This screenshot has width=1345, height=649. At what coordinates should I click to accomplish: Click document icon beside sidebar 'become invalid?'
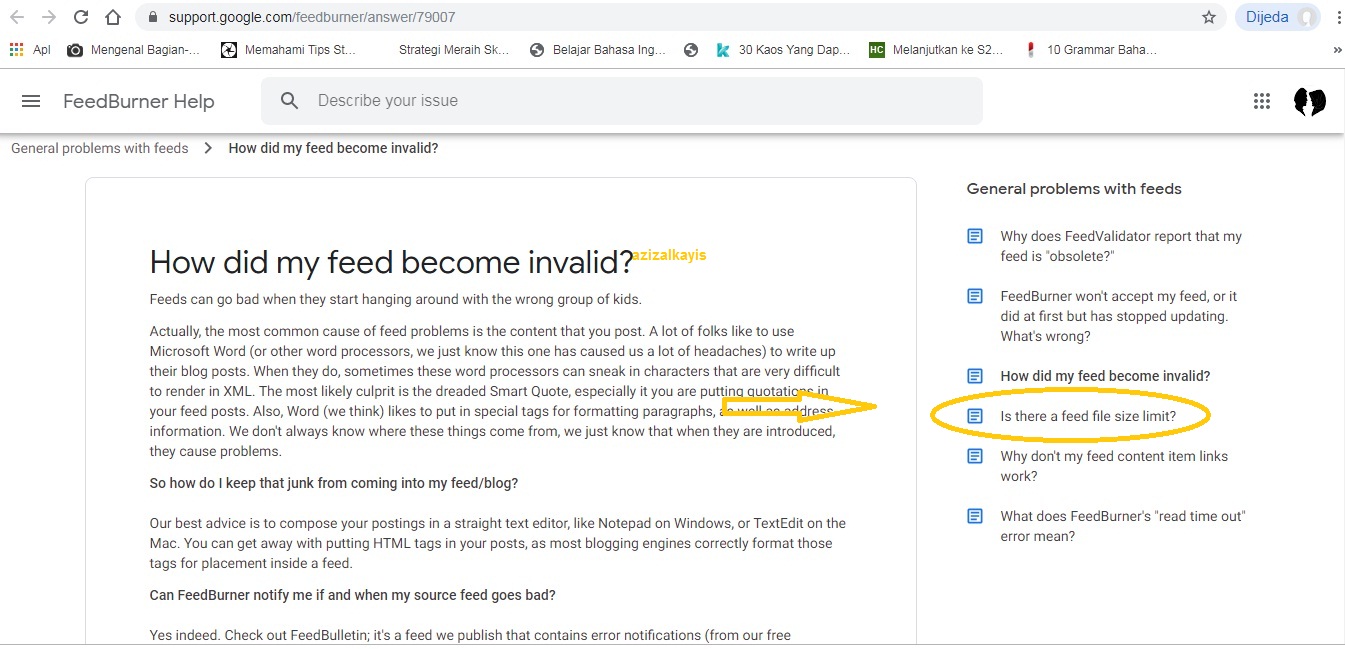click(x=975, y=376)
